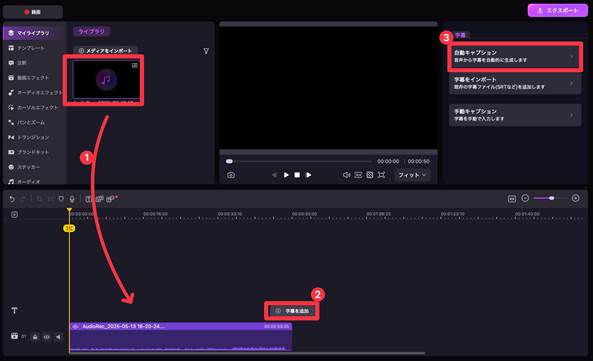Image resolution: width=593 pixels, height=361 pixels.
Task: Mute the audio track with speaker toggle
Action: click(58, 336)
